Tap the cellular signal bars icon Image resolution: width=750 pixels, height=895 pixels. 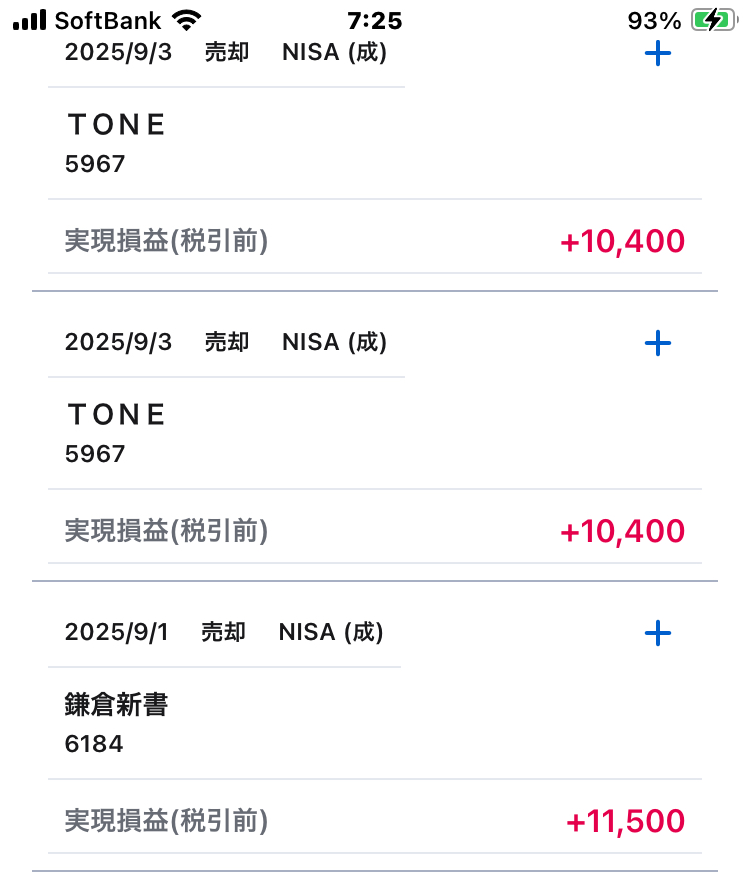coord(30,21)
